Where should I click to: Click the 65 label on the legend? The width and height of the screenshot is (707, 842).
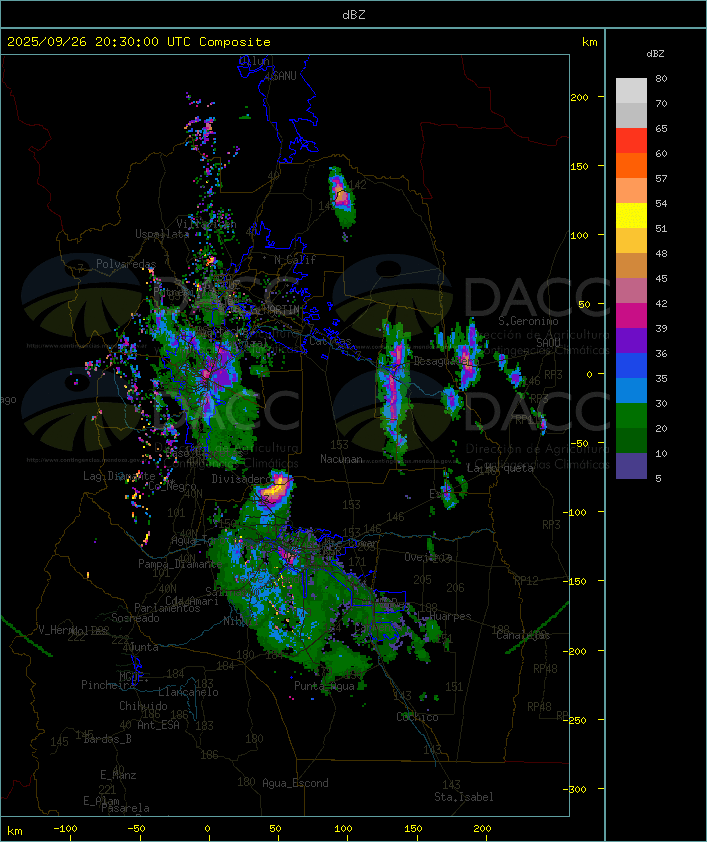(661, 128)
